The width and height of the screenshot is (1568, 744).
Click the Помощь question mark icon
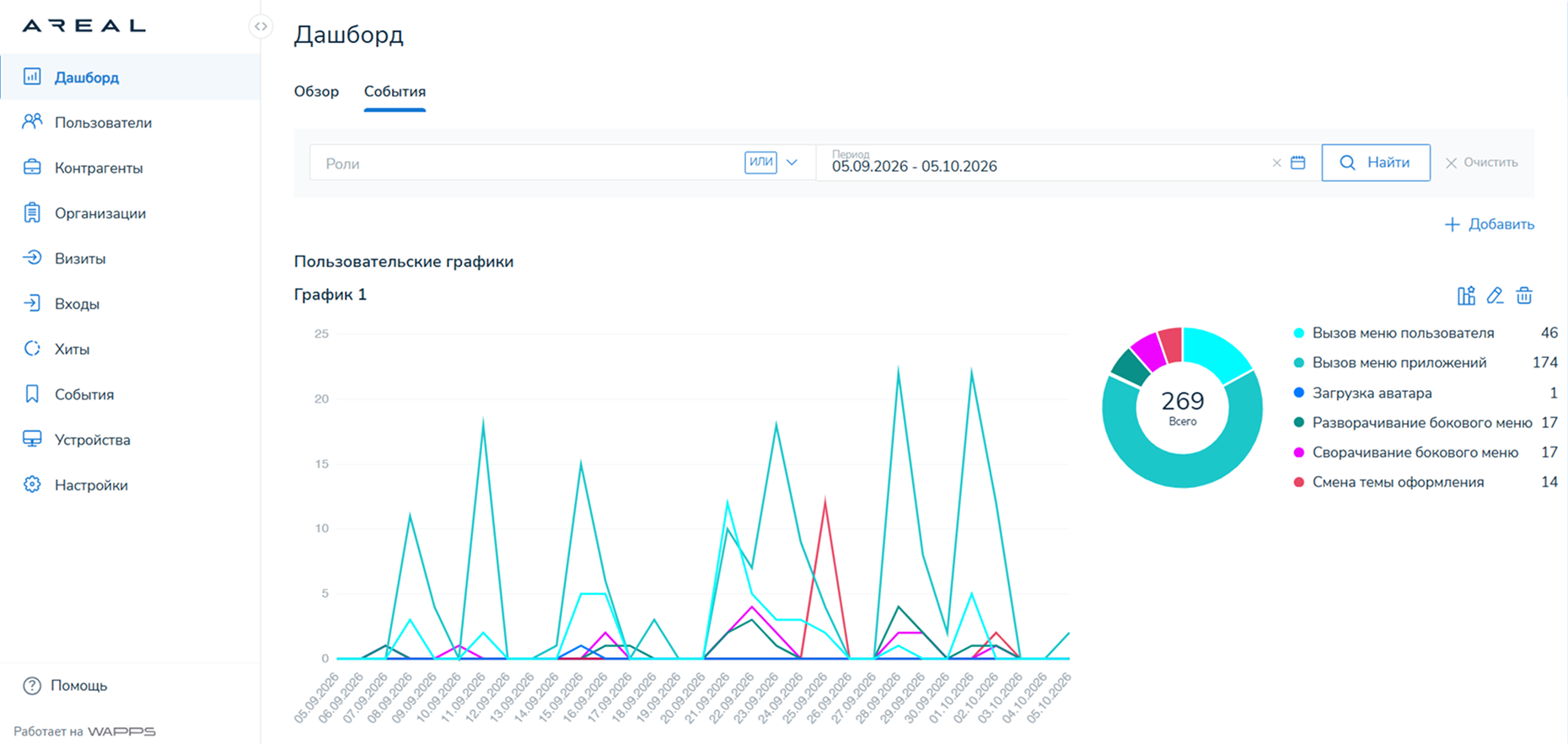[x=32, y=686]
